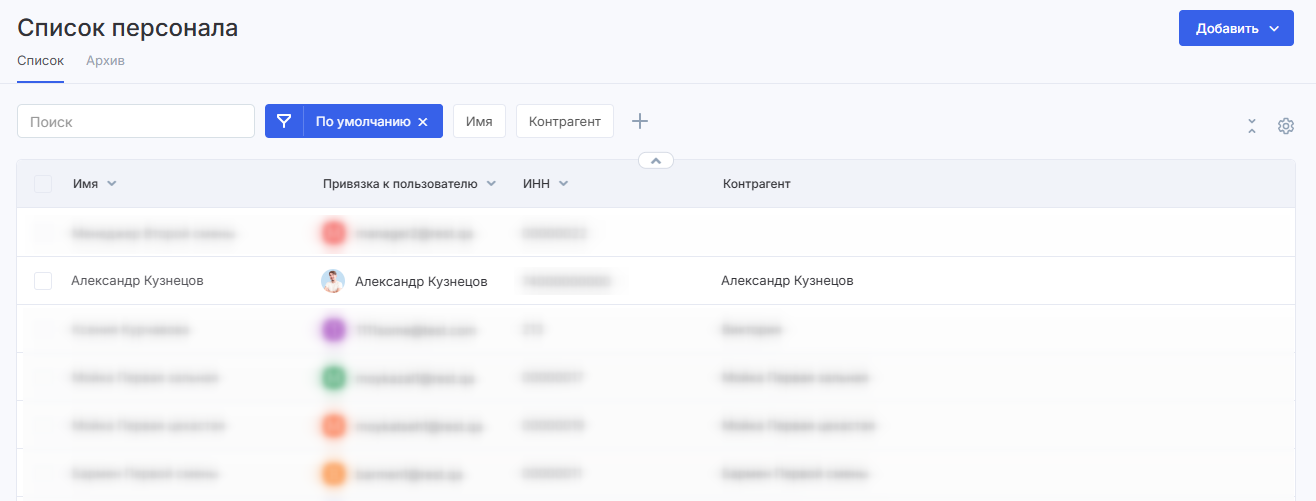1316x501 pixels.
Task: Focus the Поиск search field
Action: (136, 122)
